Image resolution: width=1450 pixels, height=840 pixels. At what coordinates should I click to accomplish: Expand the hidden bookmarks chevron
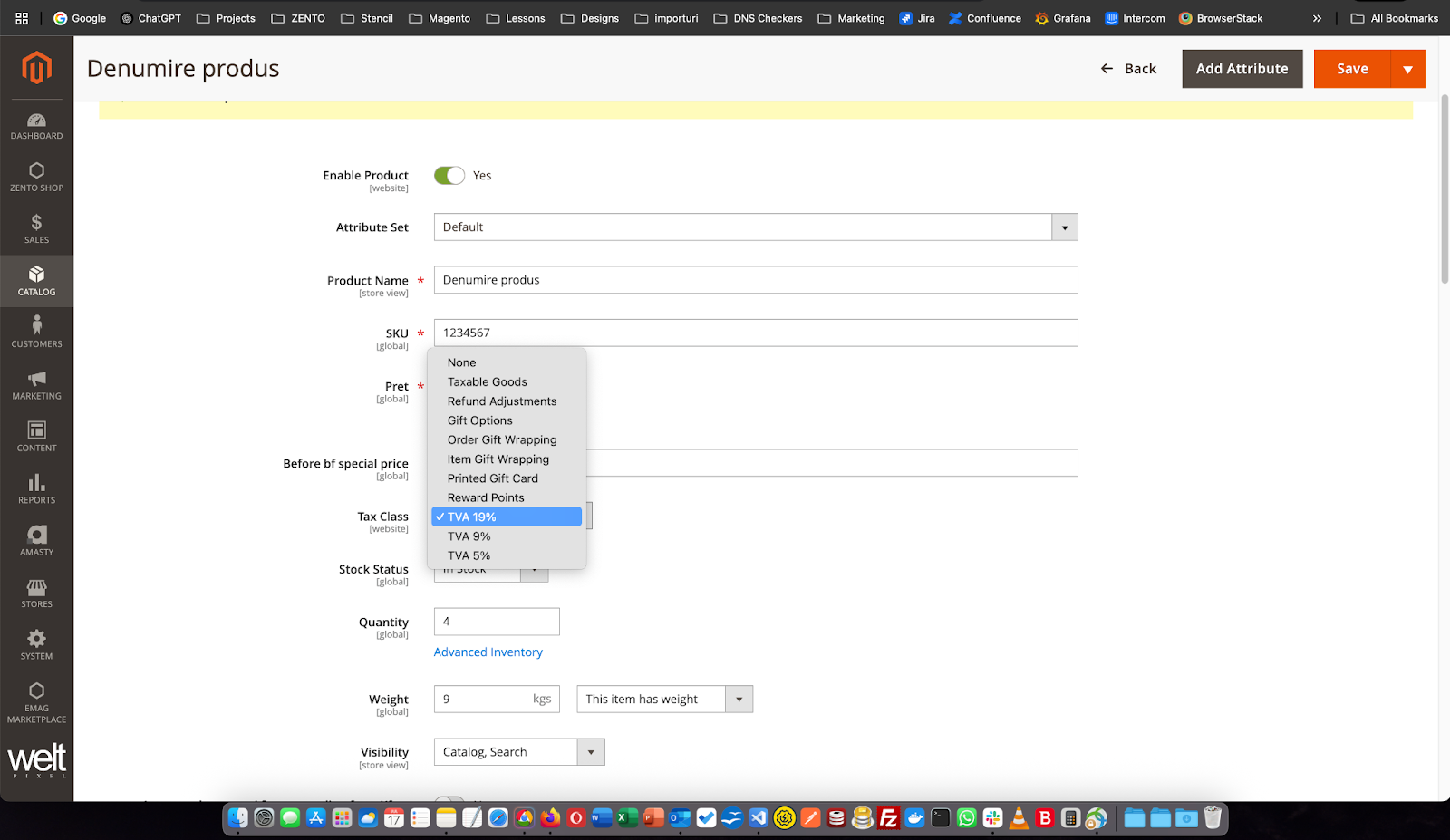click(1317, 18)
